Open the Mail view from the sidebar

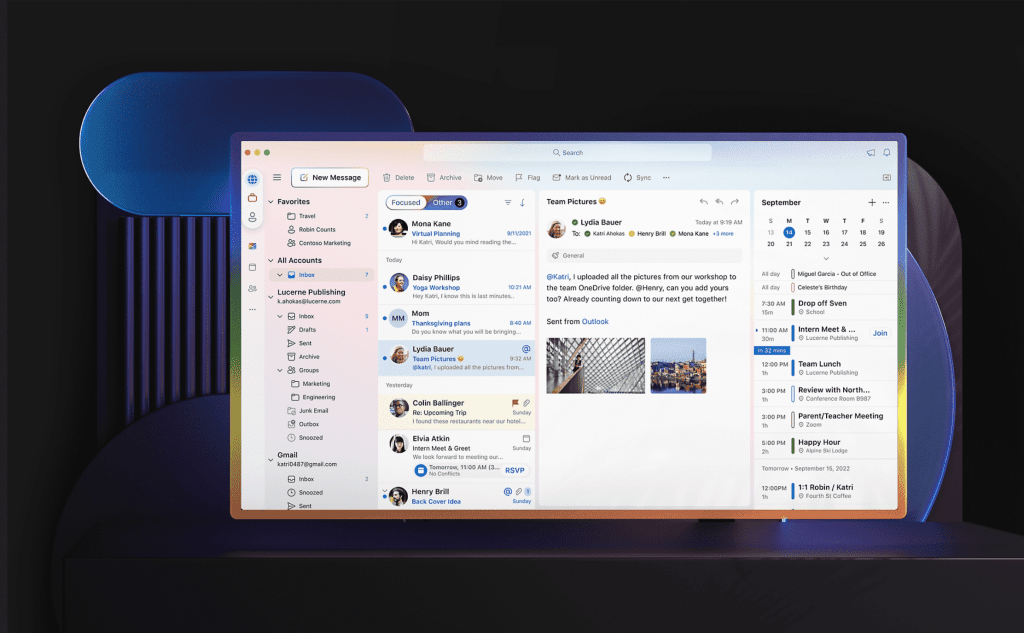click(x=252, y=246)
